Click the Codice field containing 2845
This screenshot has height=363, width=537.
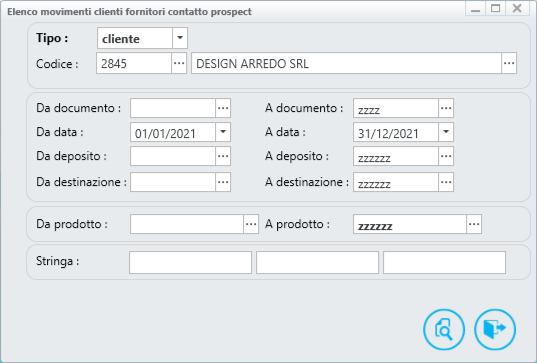[134, 63]
